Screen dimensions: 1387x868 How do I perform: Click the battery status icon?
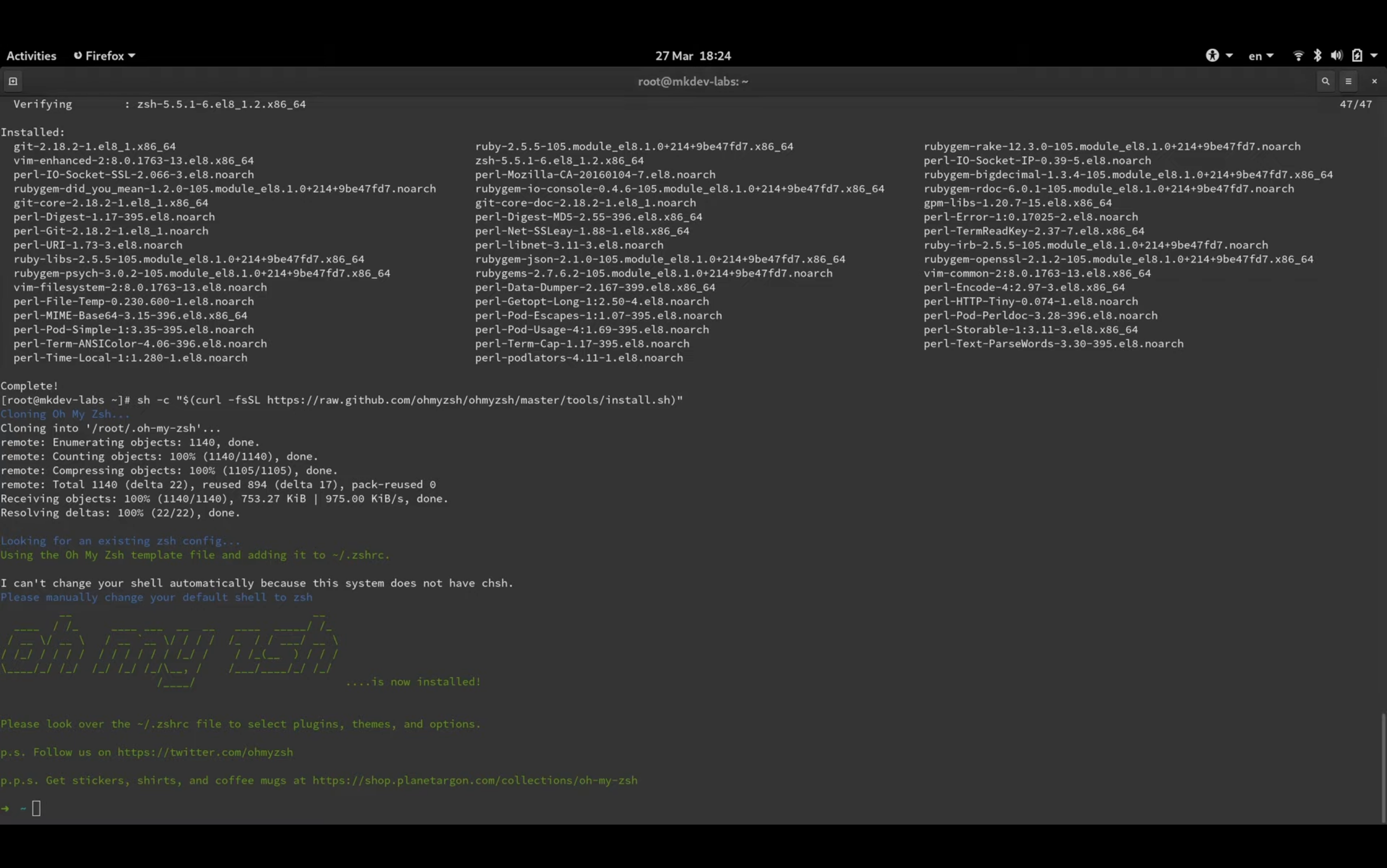point(1357,55)
